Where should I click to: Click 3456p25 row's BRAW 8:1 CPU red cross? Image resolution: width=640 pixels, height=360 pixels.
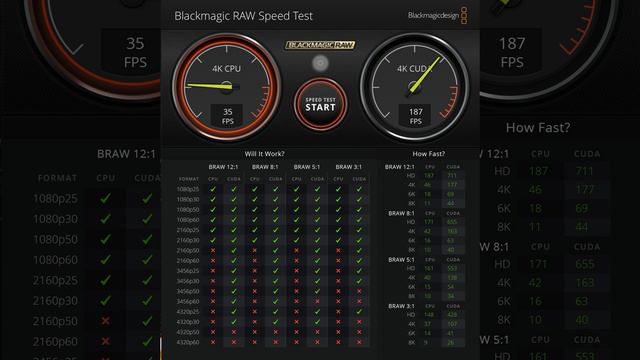(255, 271)
